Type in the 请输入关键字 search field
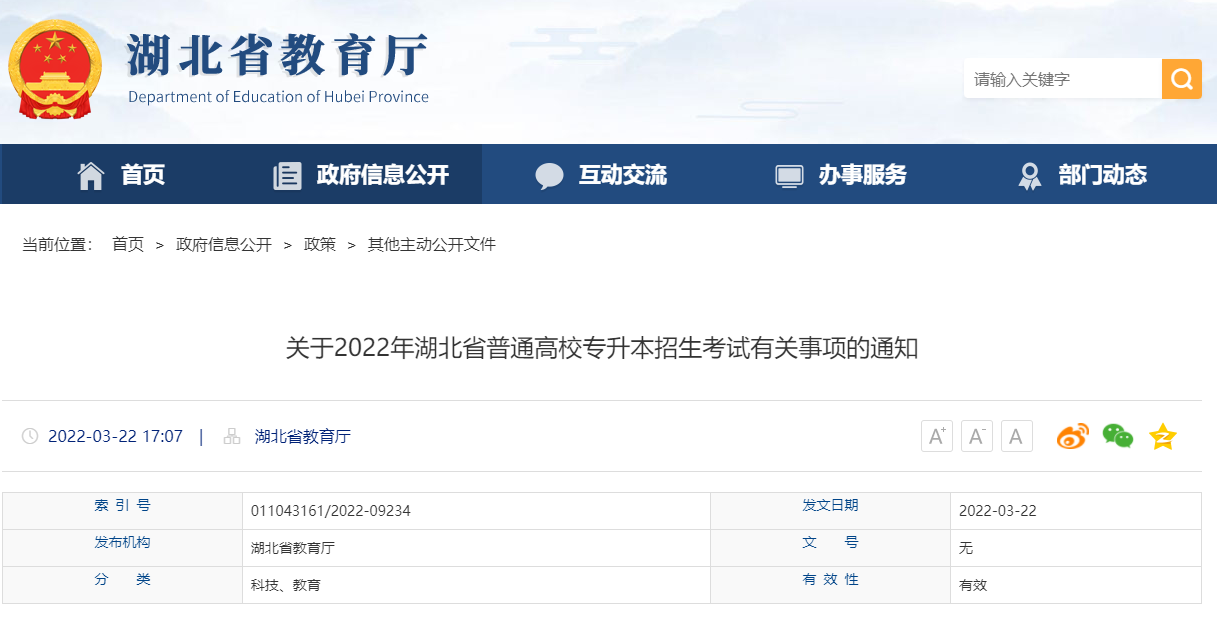 coord(1061,79)
